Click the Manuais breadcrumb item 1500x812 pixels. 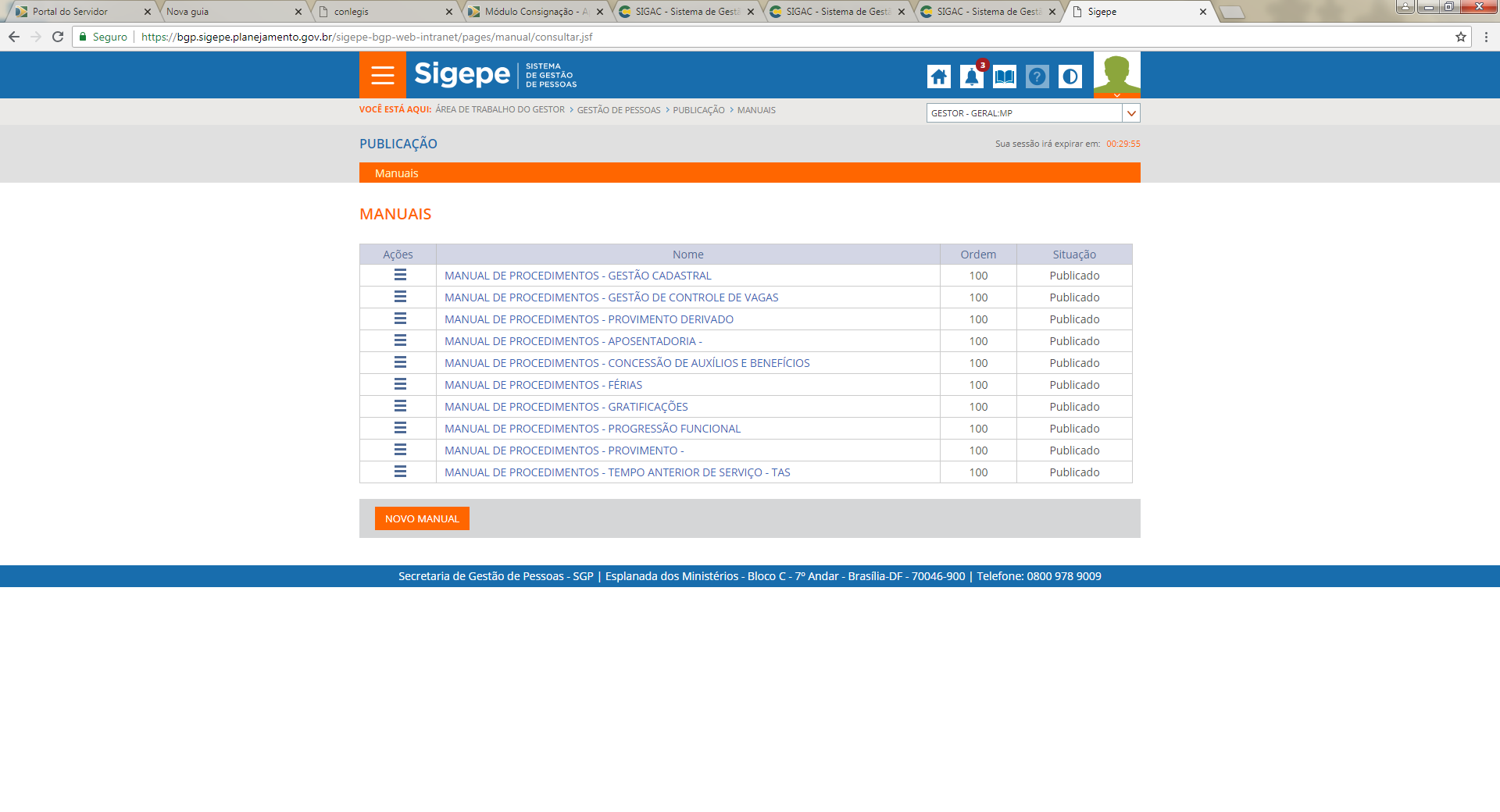756,110
